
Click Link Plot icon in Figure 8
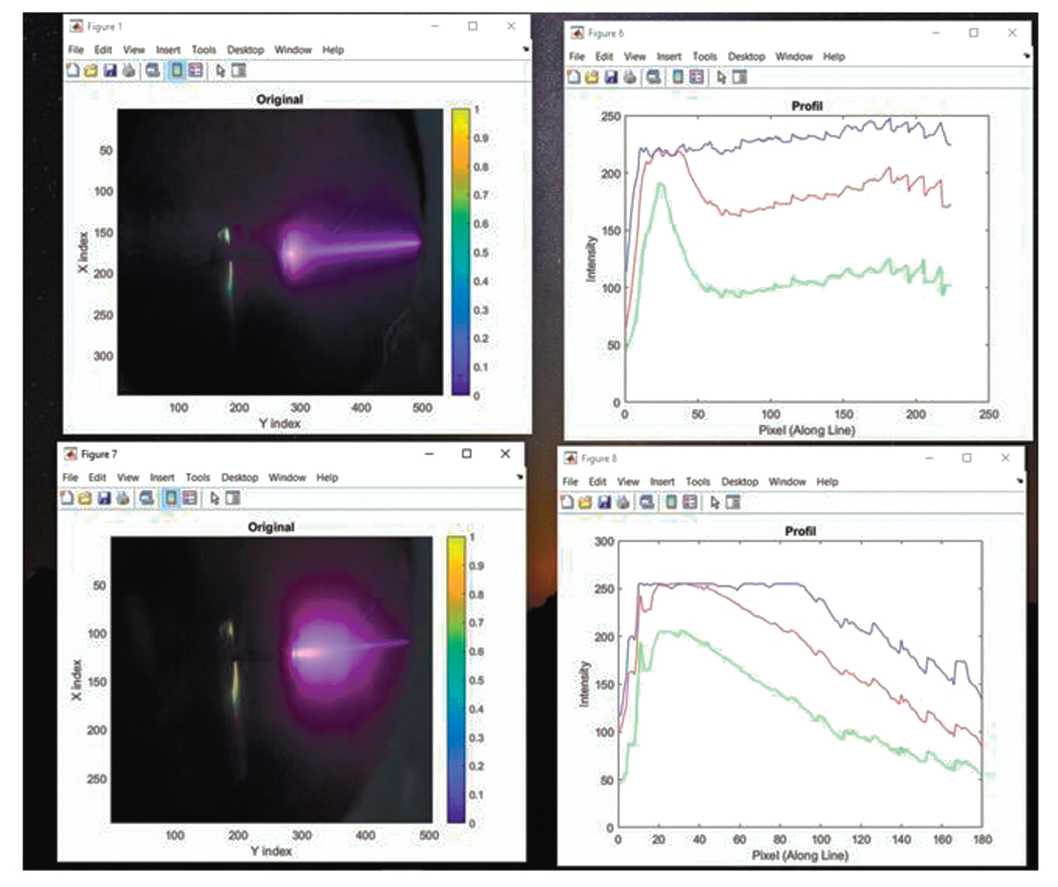click(647, 502)
